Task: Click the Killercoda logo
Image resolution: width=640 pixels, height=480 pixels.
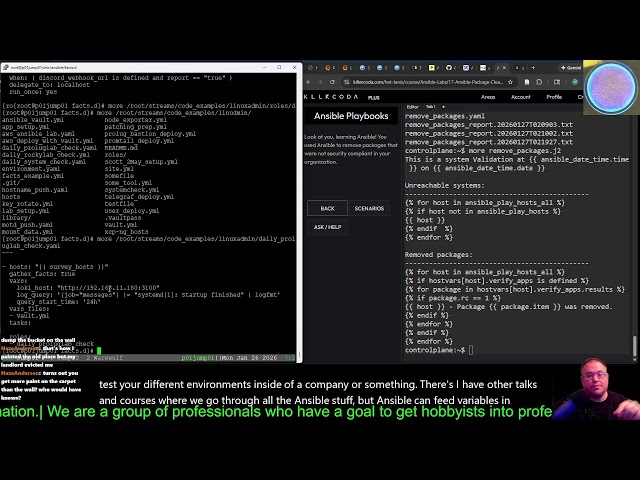Action: pos(331,97)
